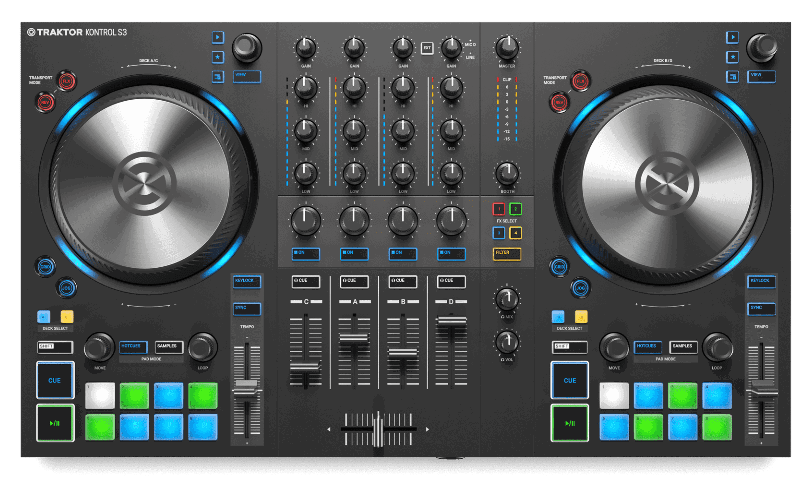The height and width of the screenshot is (477, 810).
Task: Hold the SHIFT button on left deck
Action: (55, 347)
